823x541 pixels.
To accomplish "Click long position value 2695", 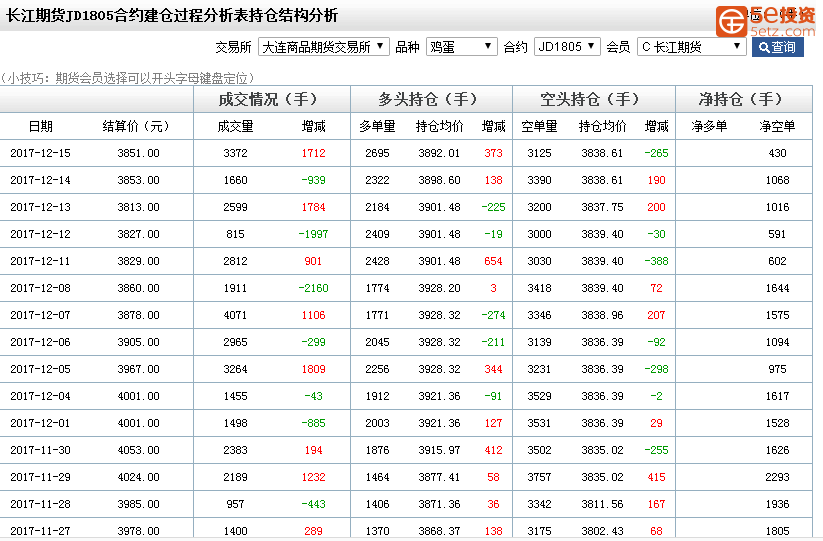I will tap(377, 153).
